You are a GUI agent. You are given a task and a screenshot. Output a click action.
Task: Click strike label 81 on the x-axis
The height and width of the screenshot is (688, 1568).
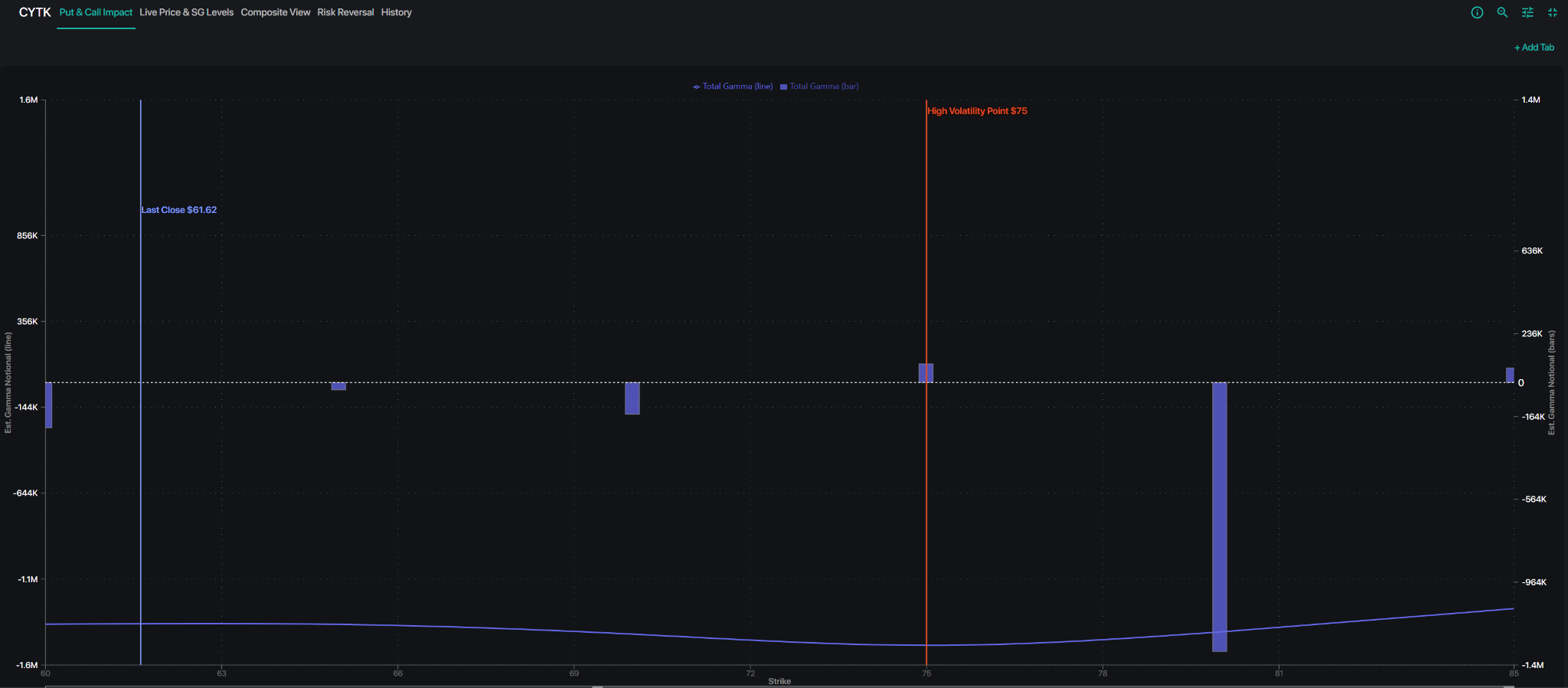1279,673
